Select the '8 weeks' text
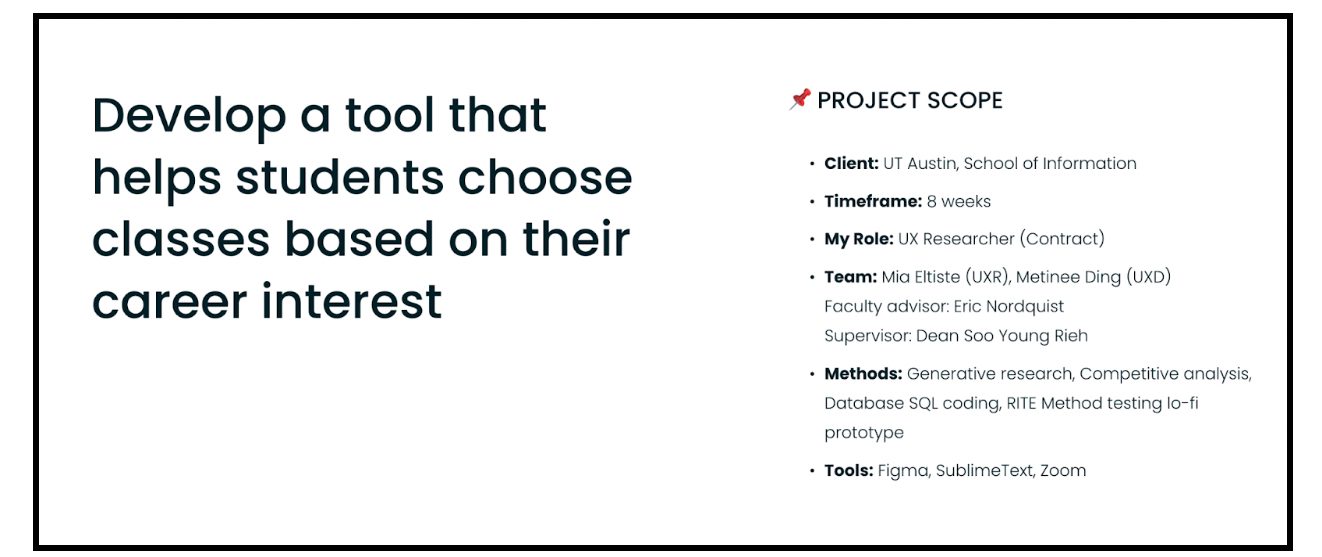The image size is (1322, 557). [x=959, y=201]
